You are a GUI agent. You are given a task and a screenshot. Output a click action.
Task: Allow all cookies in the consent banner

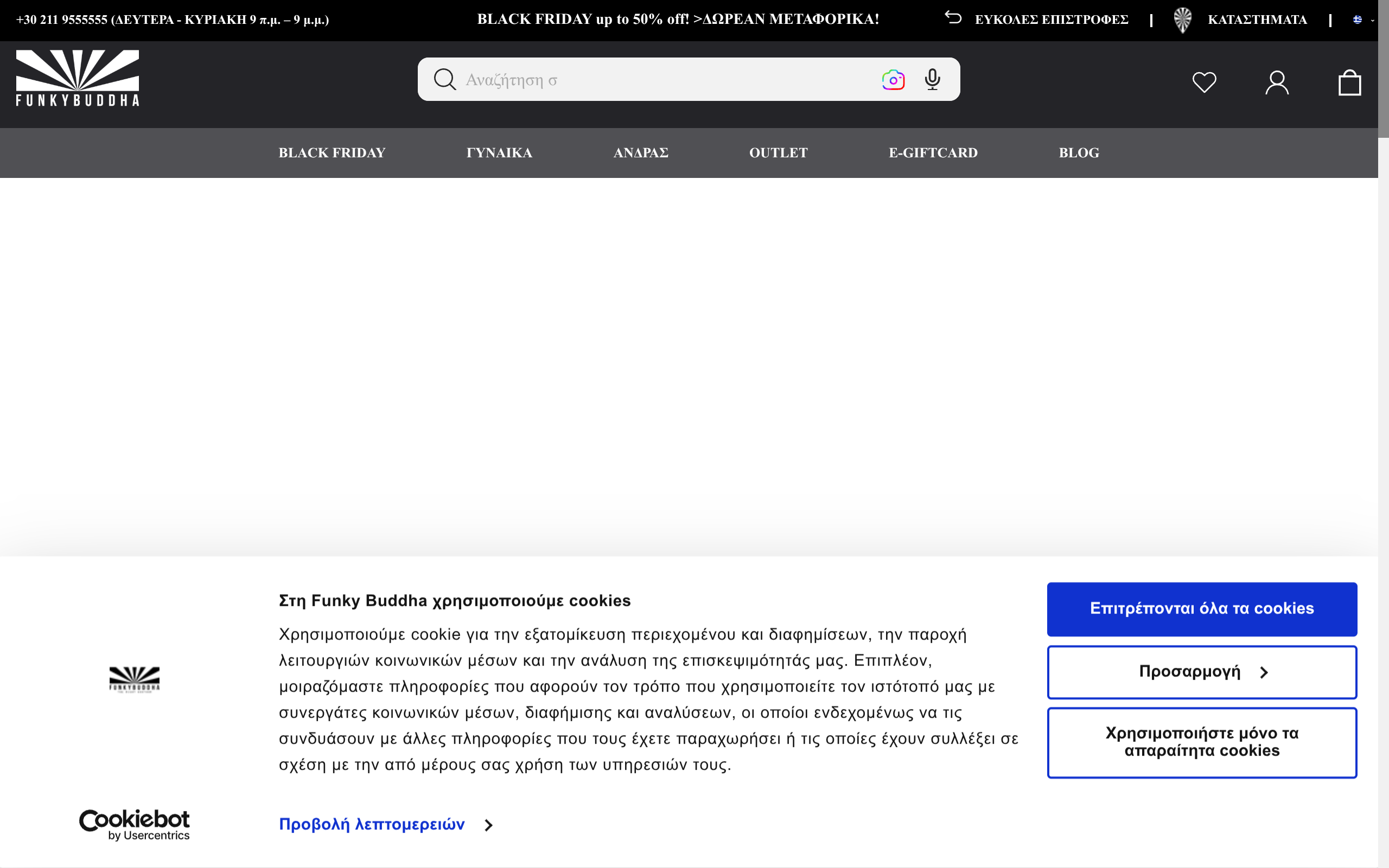(x=1201, y=609)
